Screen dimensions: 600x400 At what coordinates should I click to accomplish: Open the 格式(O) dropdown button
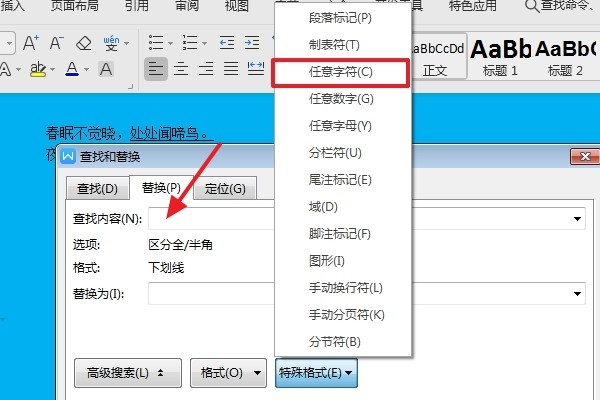point(228,373)
